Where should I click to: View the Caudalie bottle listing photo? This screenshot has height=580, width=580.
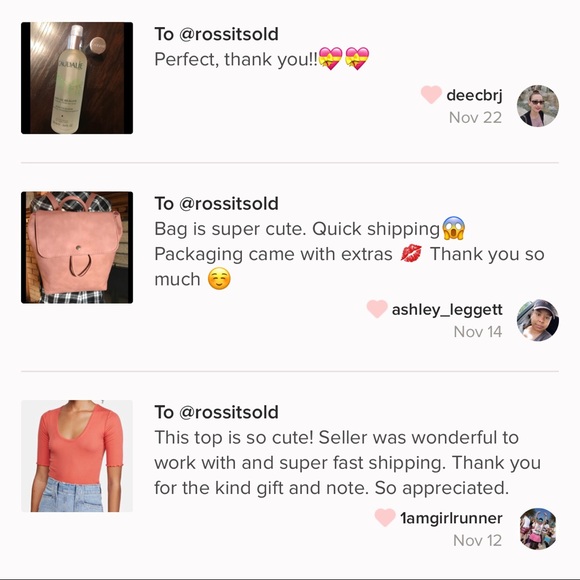pos(77,78)
